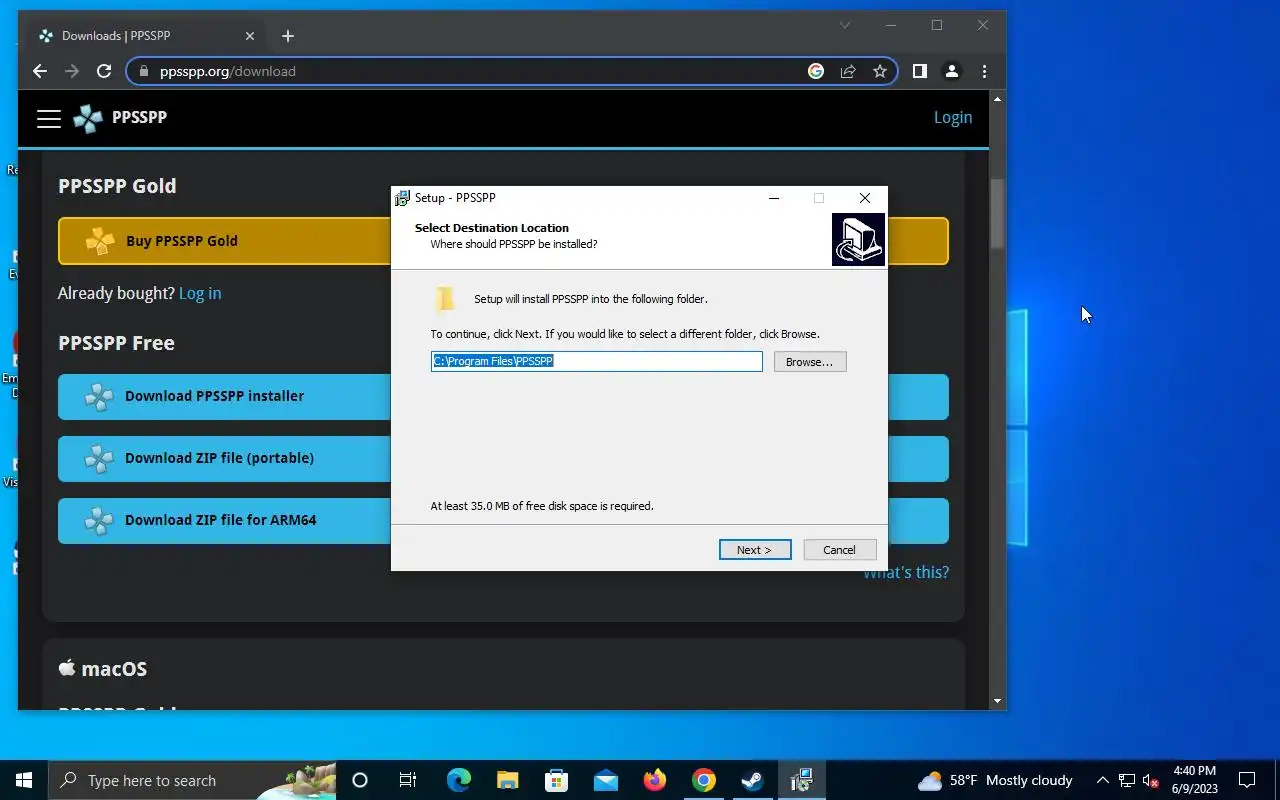This screenshot has width=1280, height=800.
Task: Open the 'What's this?' link
Action: click(x=907, y=573)
